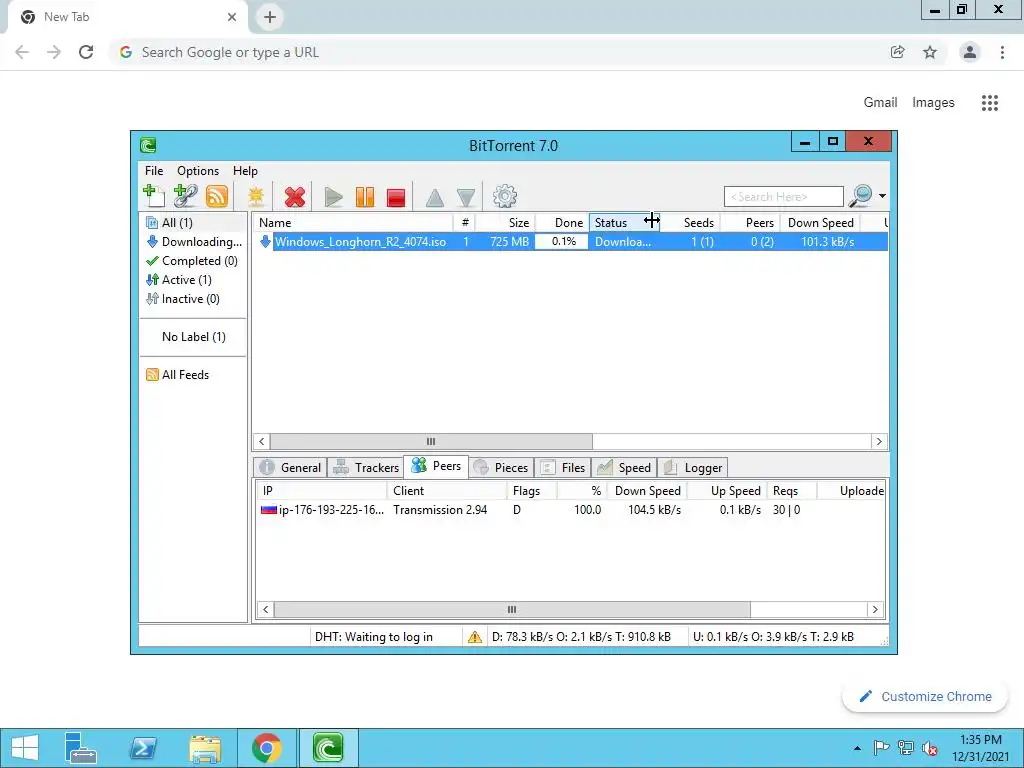Viewport: 1024px width, 768px height.
Task: Sort peers by Up Speed header
Action: coord(728,490)
